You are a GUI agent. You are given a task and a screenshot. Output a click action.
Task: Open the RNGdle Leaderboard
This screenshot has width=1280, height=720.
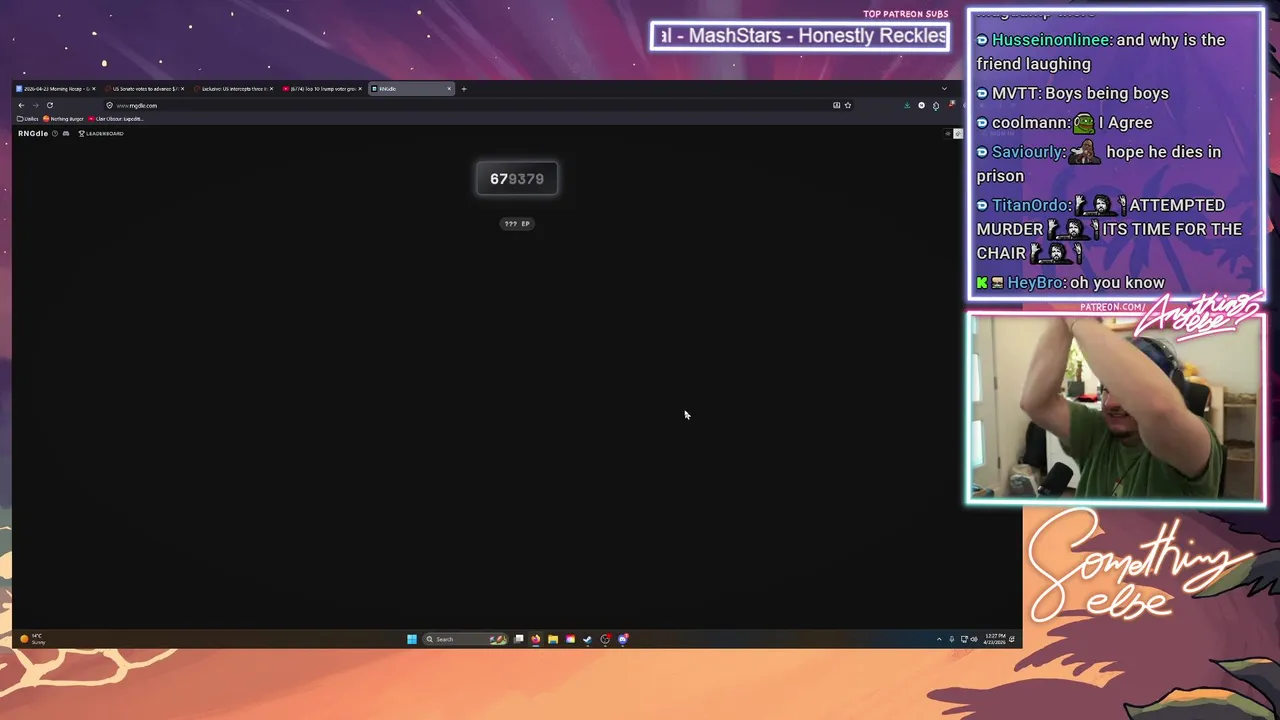(x=101, y=133)
